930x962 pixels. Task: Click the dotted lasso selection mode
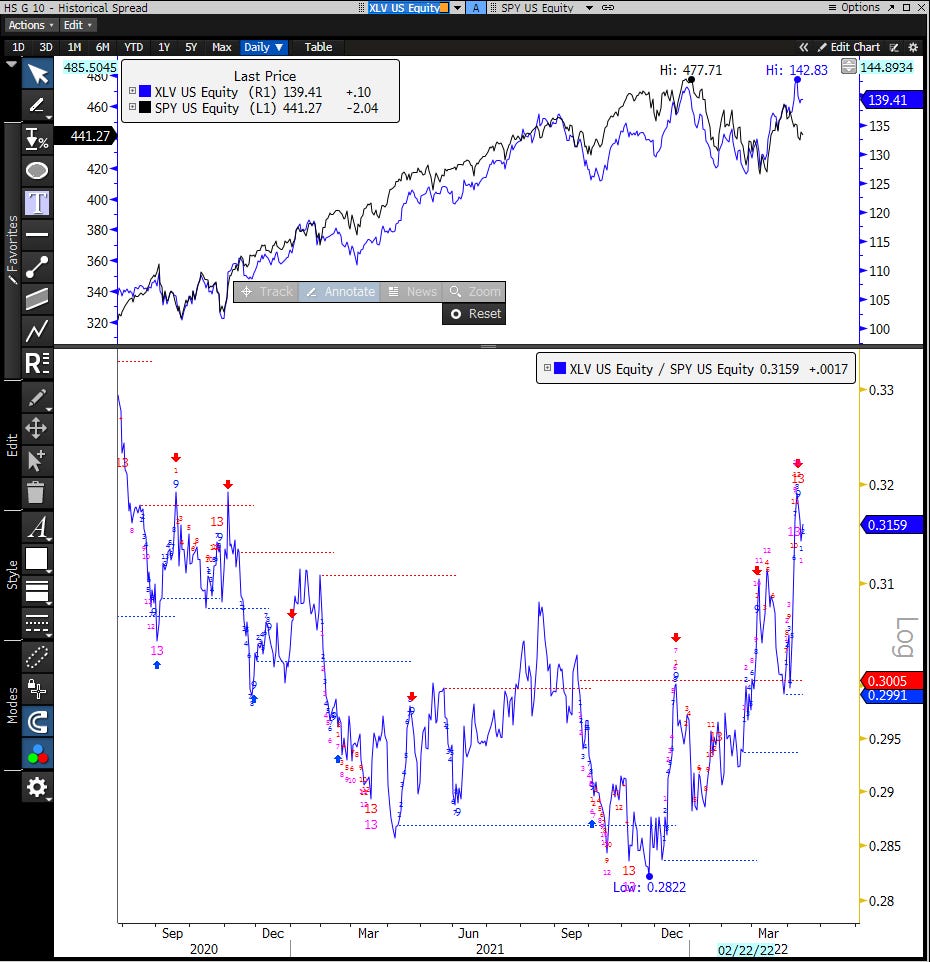tap(37, 657)
